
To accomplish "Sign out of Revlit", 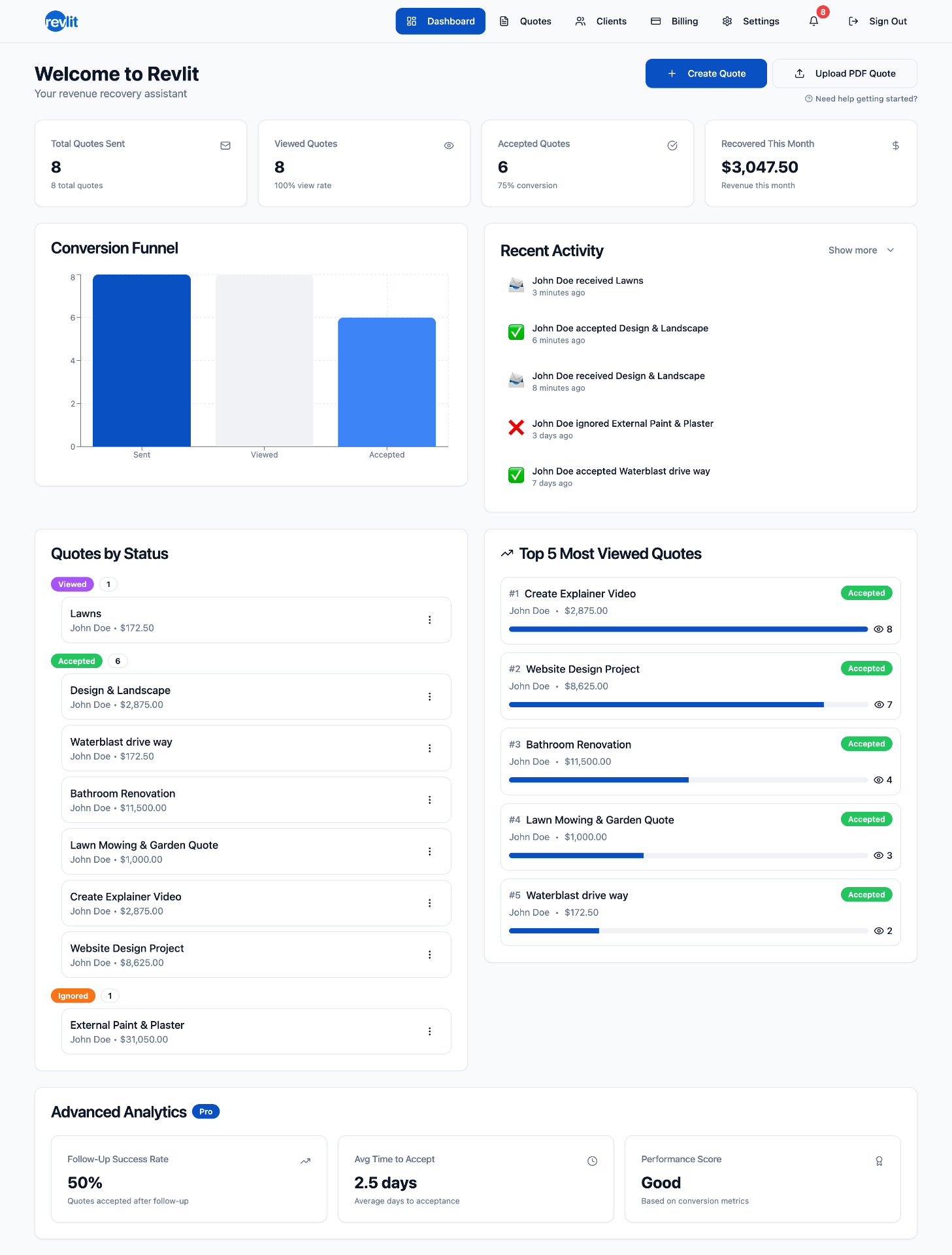I will point(878,21).
